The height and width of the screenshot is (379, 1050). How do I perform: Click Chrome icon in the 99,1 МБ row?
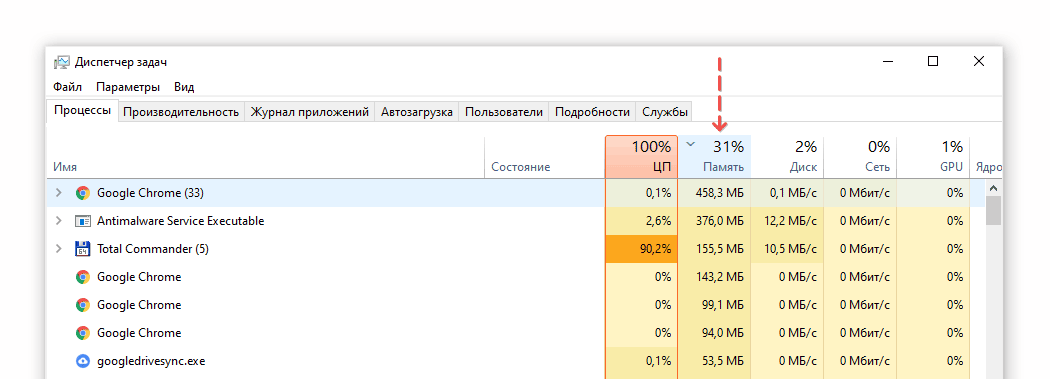coord(82,305)
